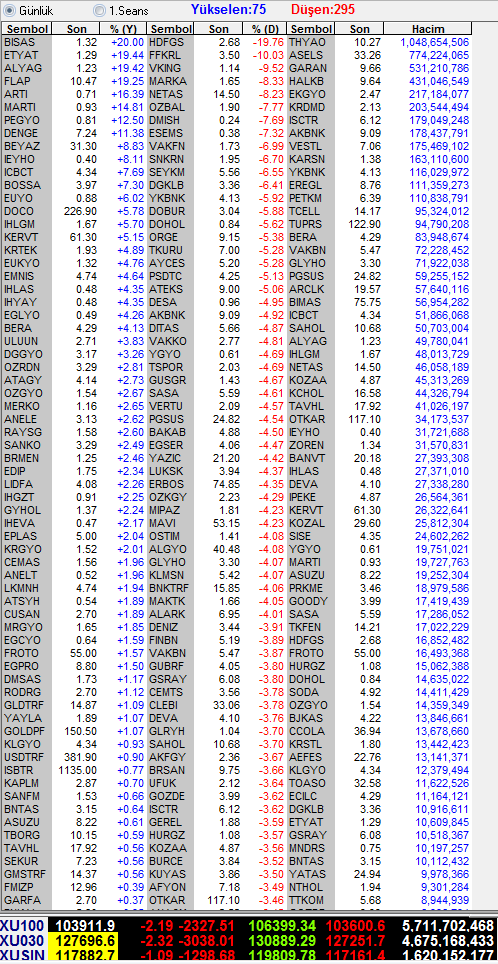Select the FROTO row in gainers list
This screenshot has width=498, height=964.
74,653
